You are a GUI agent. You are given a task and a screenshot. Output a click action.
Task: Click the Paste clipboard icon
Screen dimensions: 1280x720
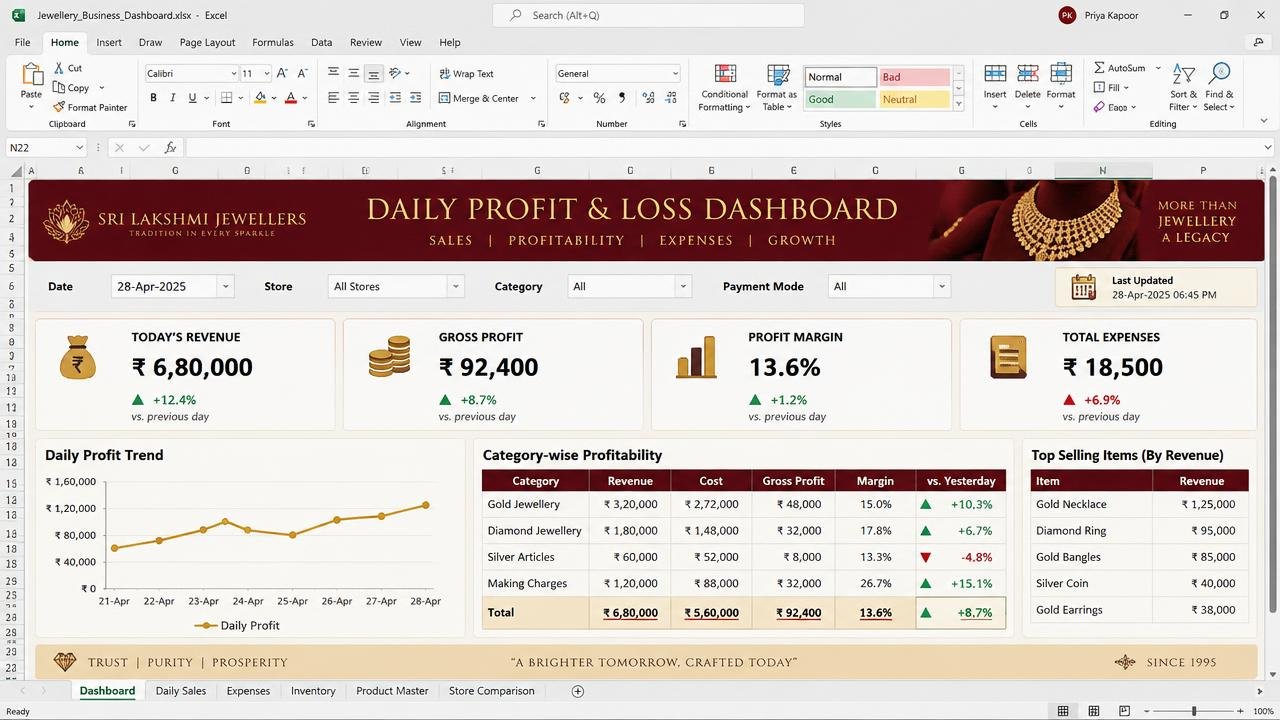32,75
